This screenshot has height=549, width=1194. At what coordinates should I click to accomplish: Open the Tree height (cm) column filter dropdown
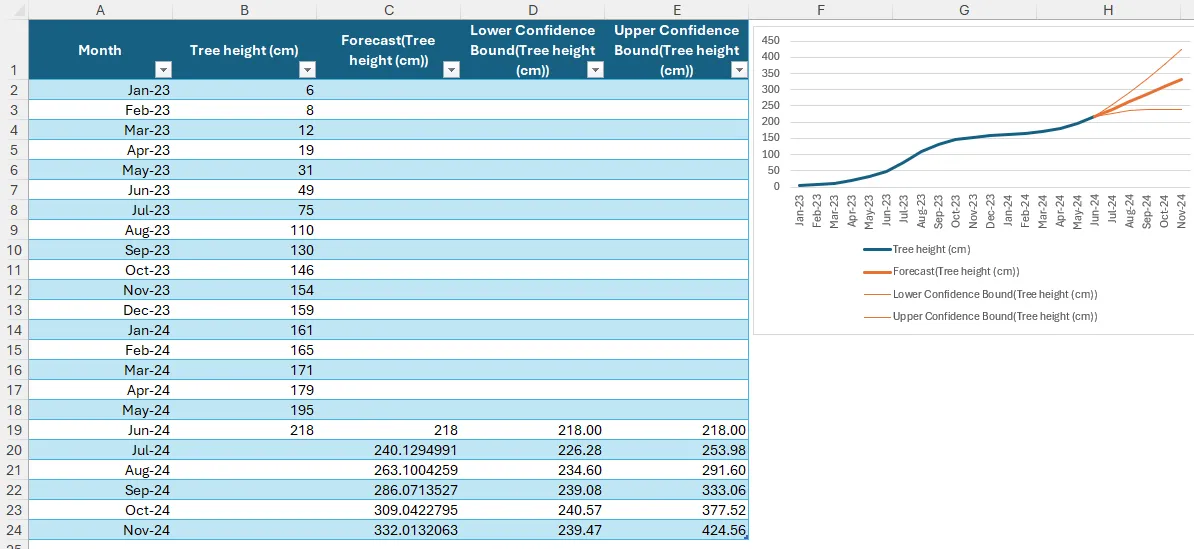coord(307,70)
